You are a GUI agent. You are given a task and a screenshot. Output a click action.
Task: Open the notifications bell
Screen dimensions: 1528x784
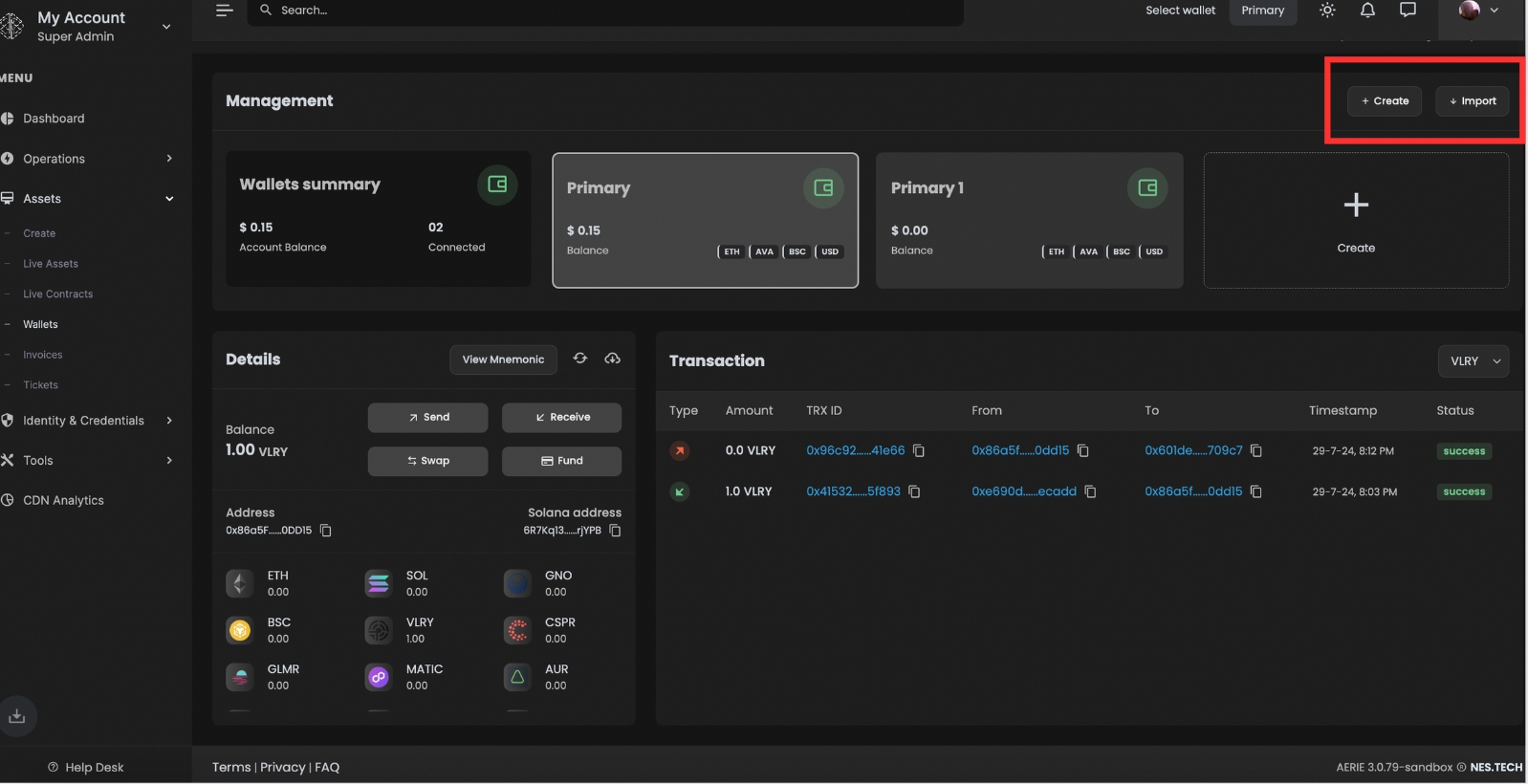[x=1367, y=11]
